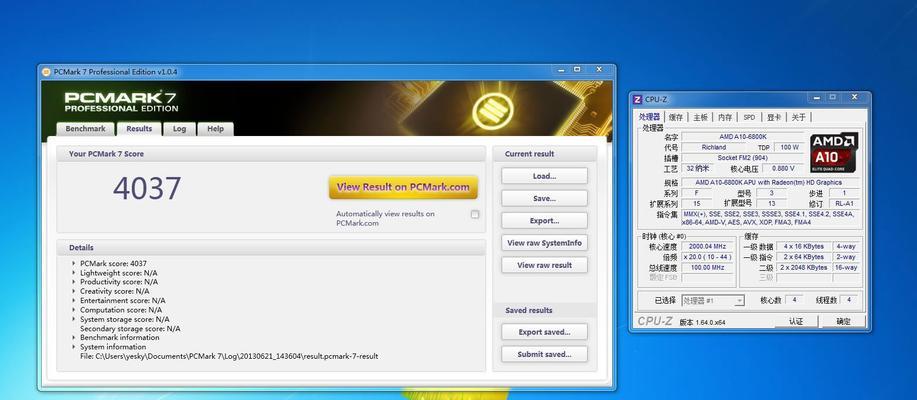This screenshot has height=400, width=917.
Task: Click the Socket FM2 (904) package field
Action: point(742,158)
